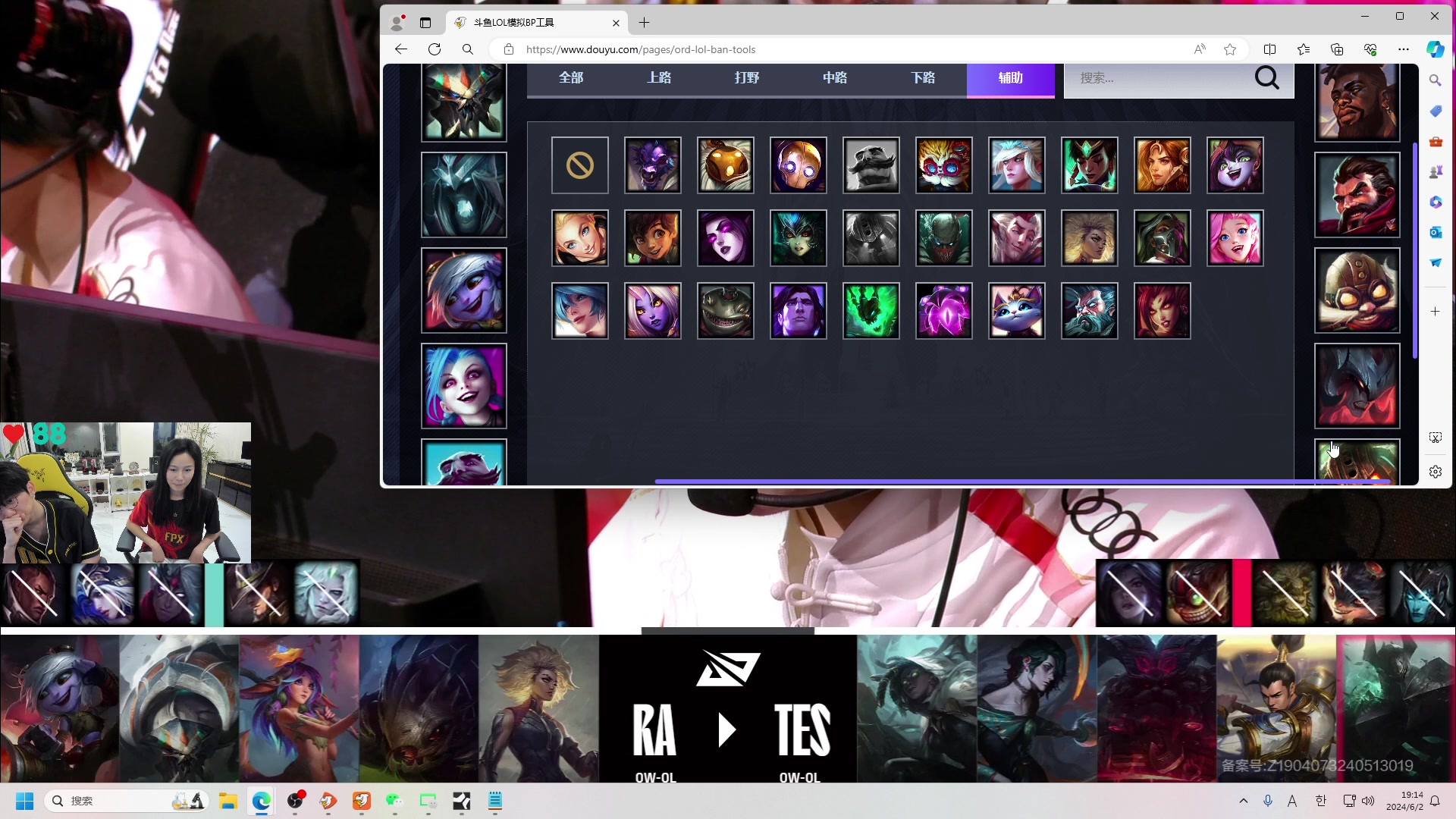The height and width of the screenshot is (819, 1456).
Task: Pick Morgana champion portrait
Action: (x=725, y=238)
